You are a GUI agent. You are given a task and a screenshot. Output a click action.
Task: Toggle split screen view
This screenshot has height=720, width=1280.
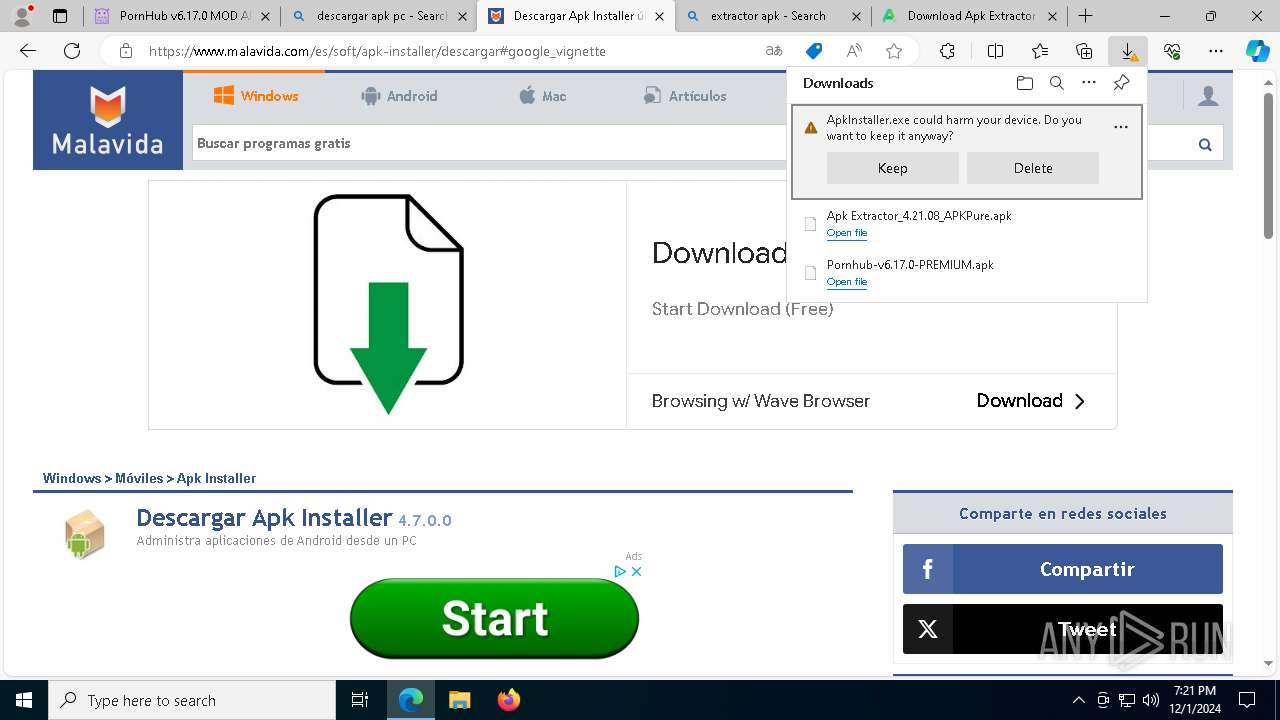coord(995,51)
